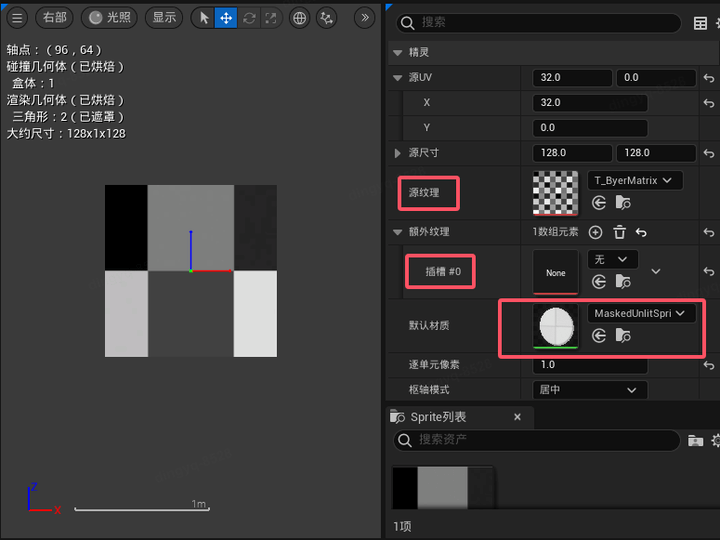
Task: Toggle world coordinate space globe icon
Action: pos(299,18)
